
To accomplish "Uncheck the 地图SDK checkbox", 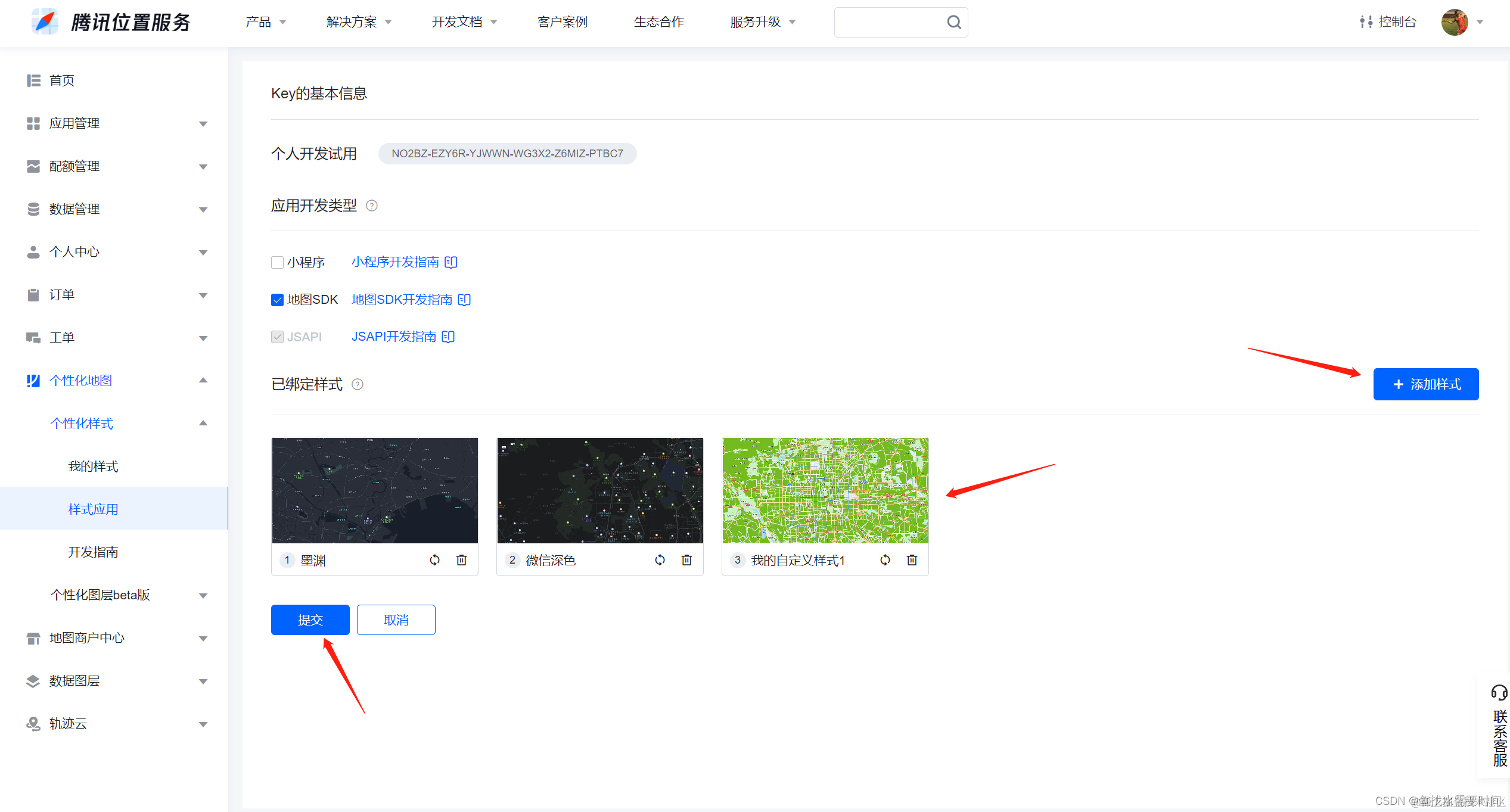I will pyautogui.click(x=277, y=300).
